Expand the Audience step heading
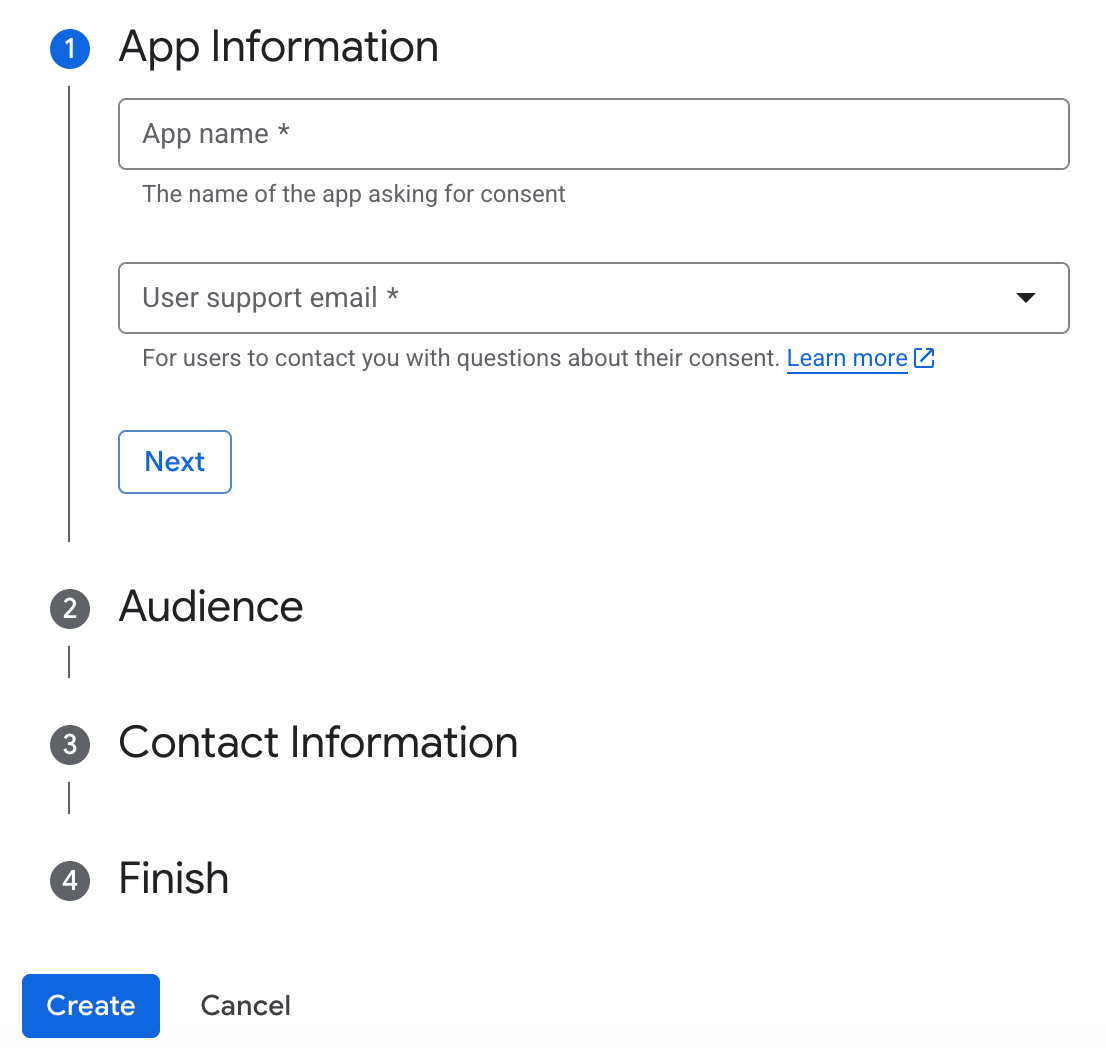The height and width of the screenshot is (1048, 1106). pyautogui.click(x=211, y=607)
